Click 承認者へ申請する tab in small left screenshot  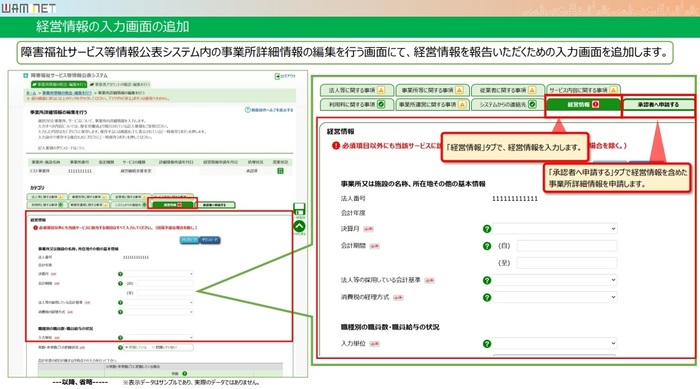coord(216,205)
